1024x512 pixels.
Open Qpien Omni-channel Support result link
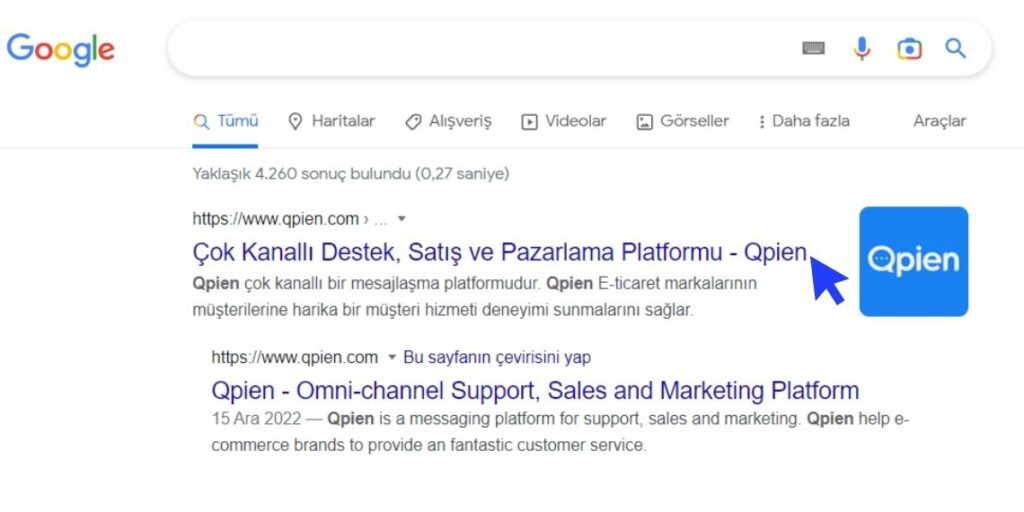pyautogui.click(x=536, y=391)
